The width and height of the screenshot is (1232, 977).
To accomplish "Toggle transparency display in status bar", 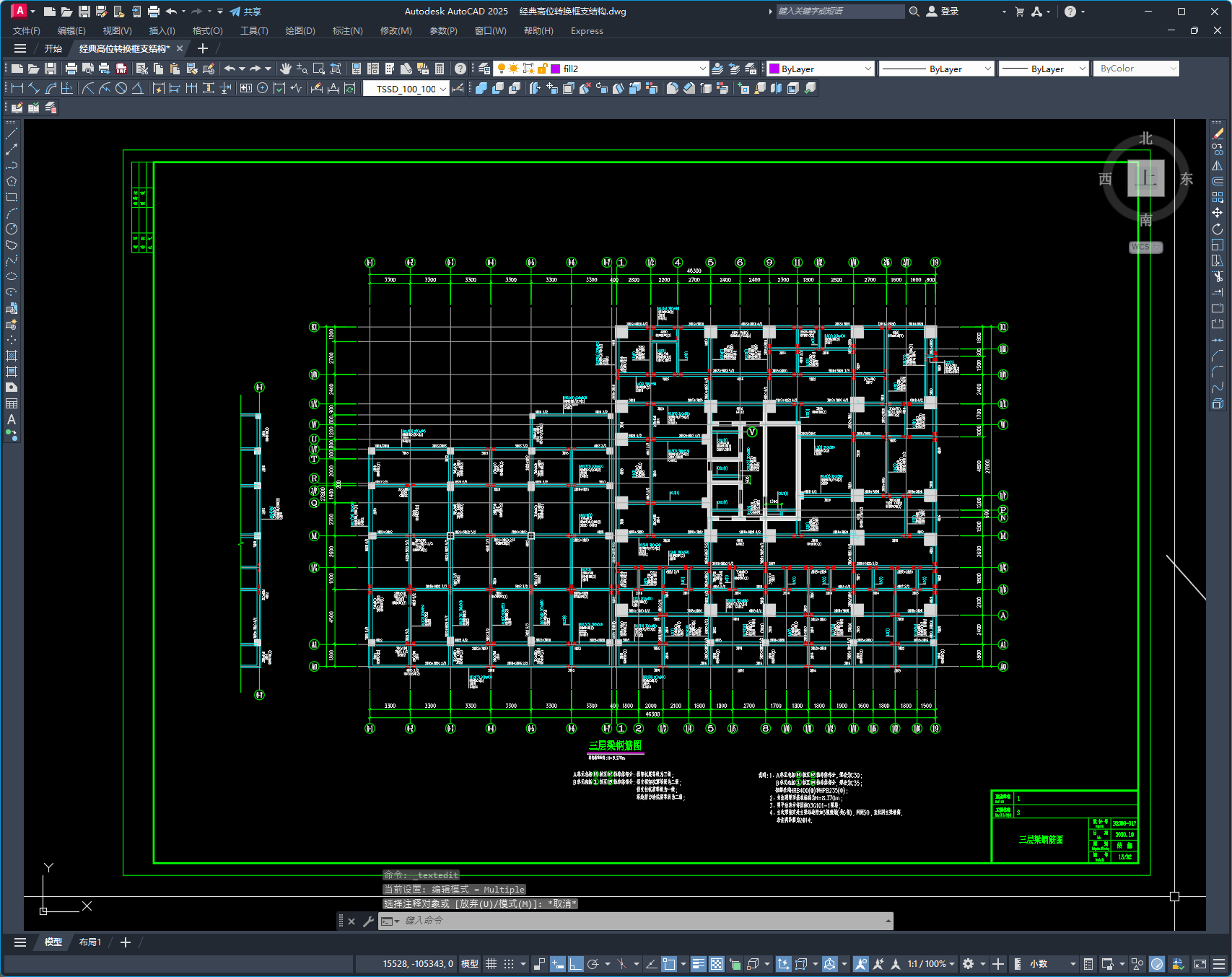I will (x=716, y=964).
